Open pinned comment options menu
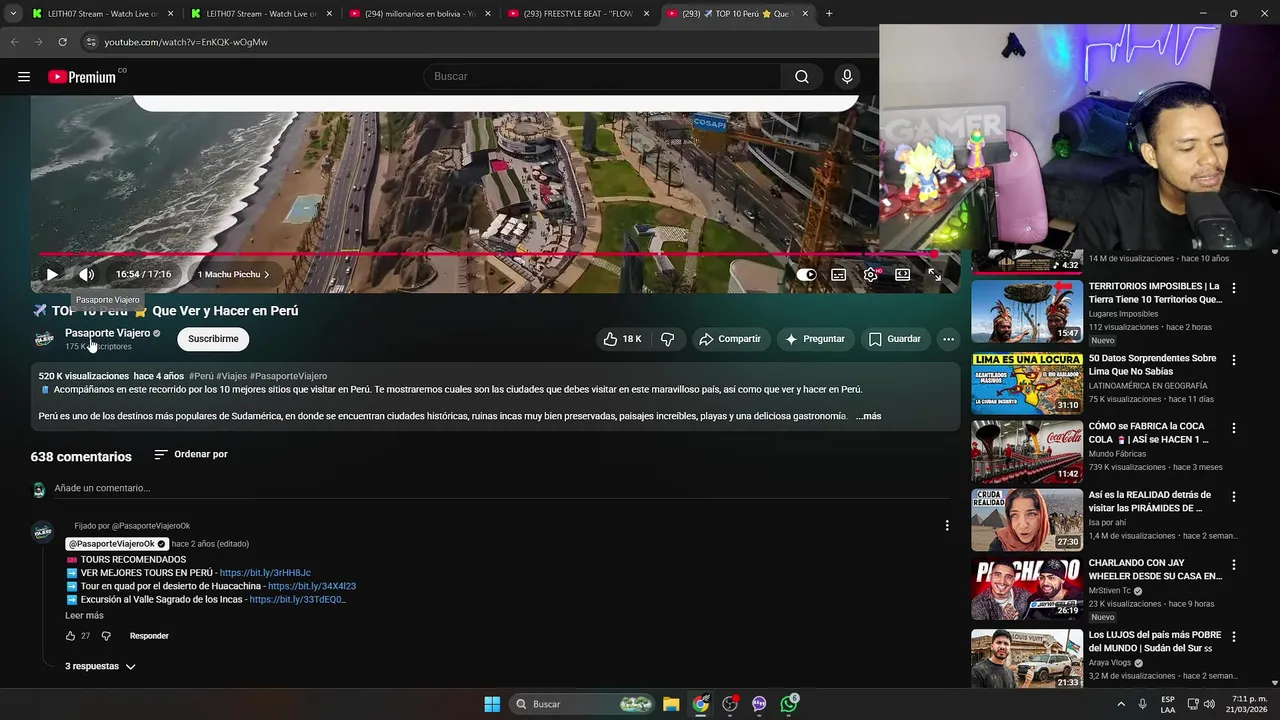The image size is (1280, 720). click(x=947, y=526)
